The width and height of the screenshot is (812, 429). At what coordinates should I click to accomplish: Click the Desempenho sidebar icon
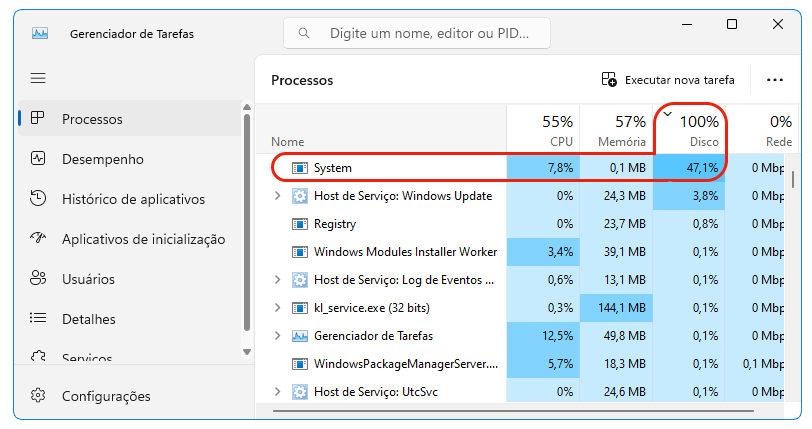(x=38, y=158)
